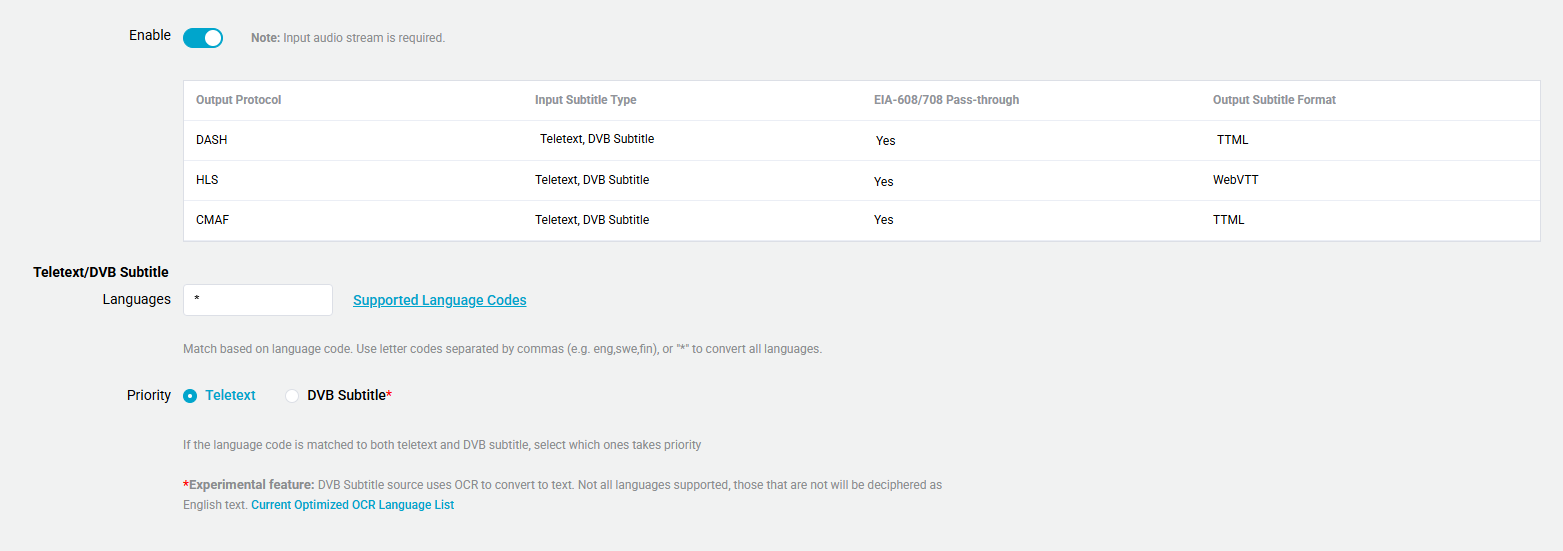Click TTML format in the CMAF row
1563x551 pixels.
point(1228,220)
